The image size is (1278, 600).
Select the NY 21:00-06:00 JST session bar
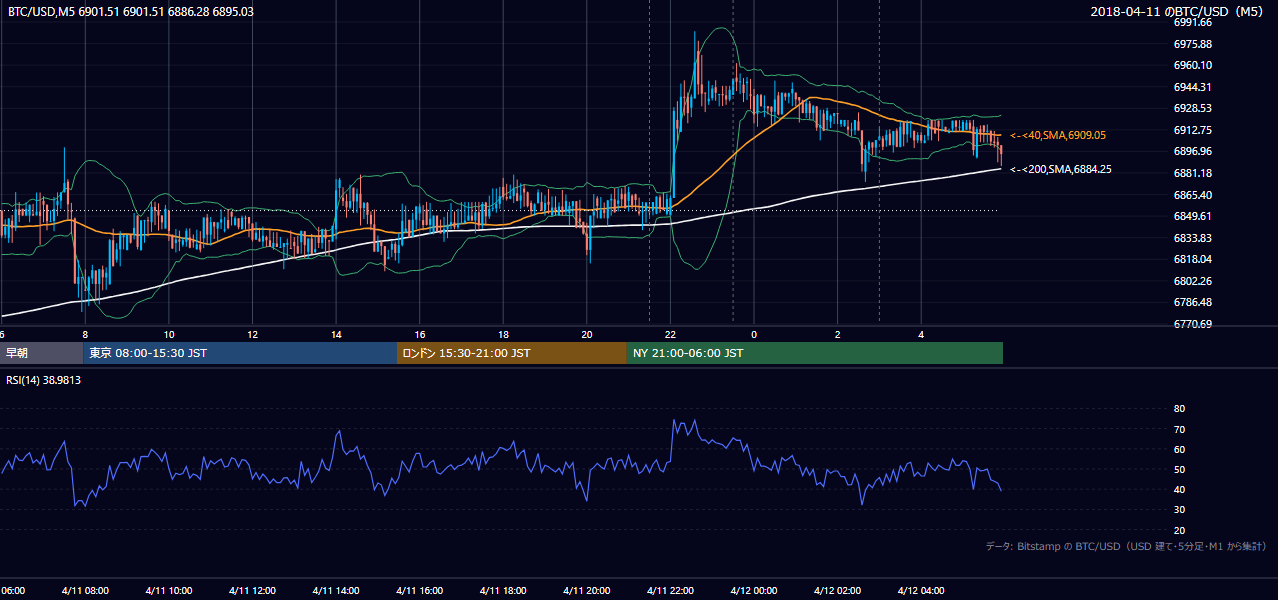815,353
